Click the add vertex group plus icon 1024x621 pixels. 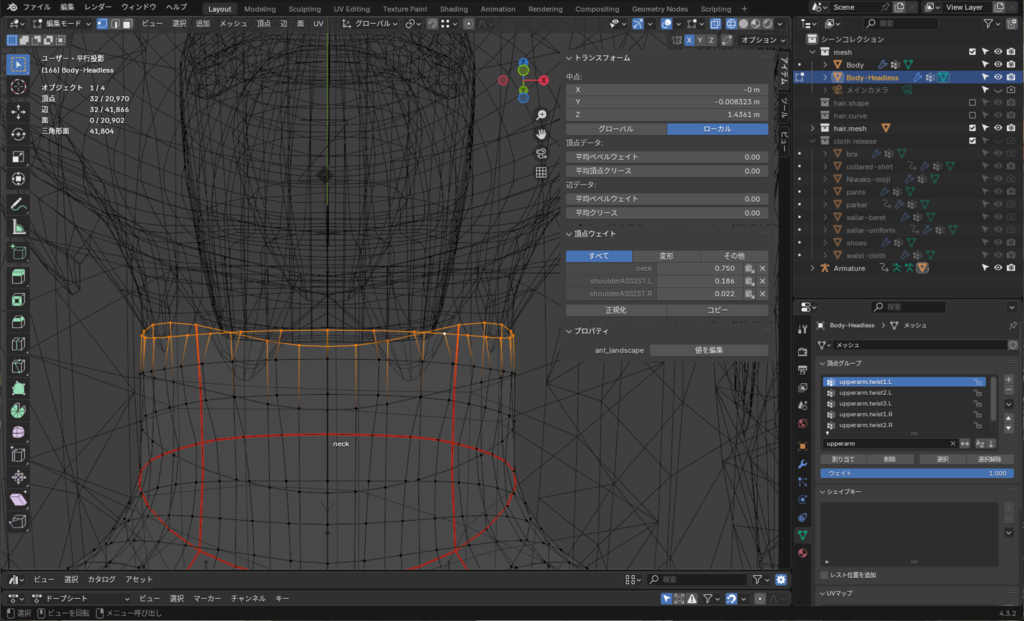pyautogui.click(x=1008, y=381)
